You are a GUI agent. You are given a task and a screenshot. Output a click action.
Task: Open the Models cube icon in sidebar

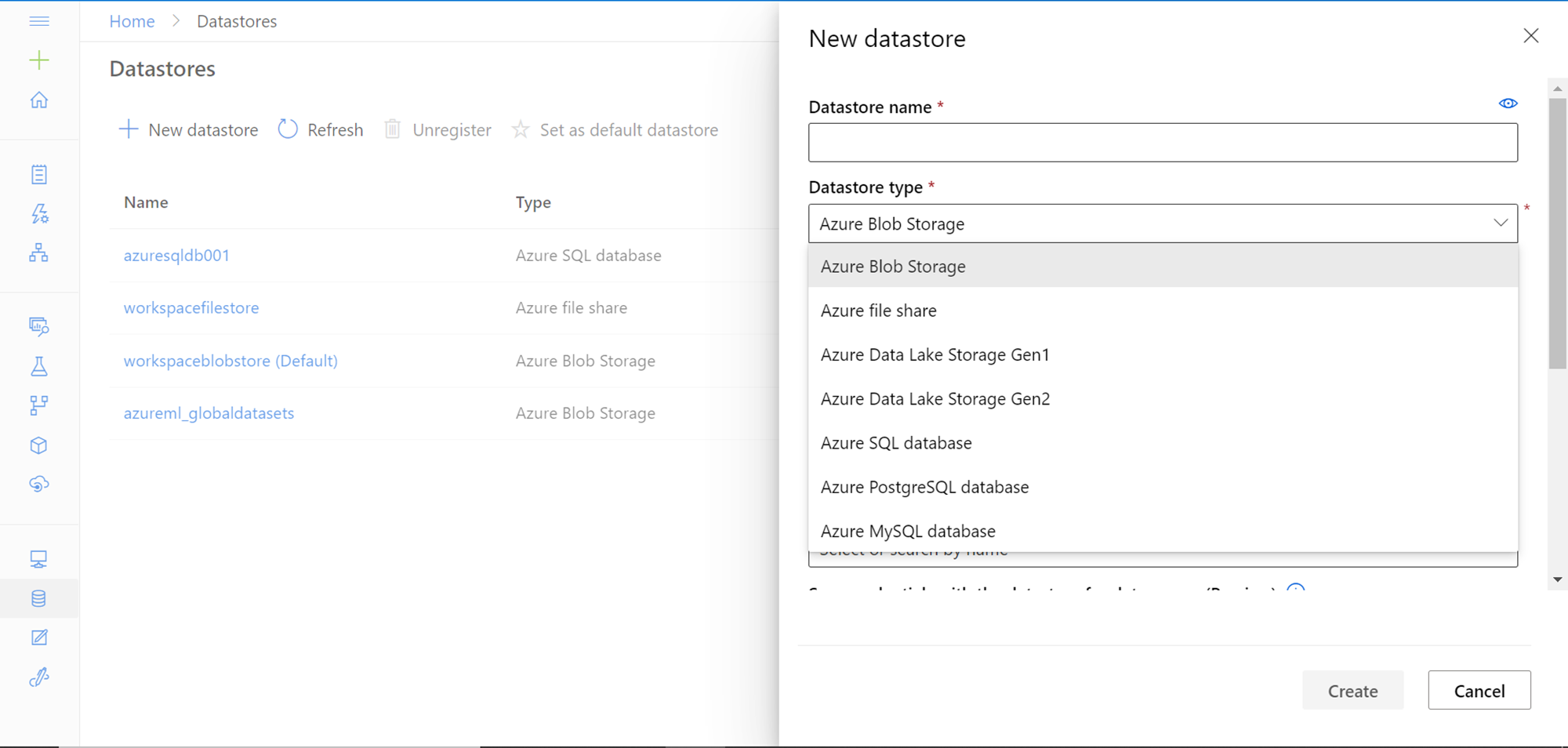[39, 445]
